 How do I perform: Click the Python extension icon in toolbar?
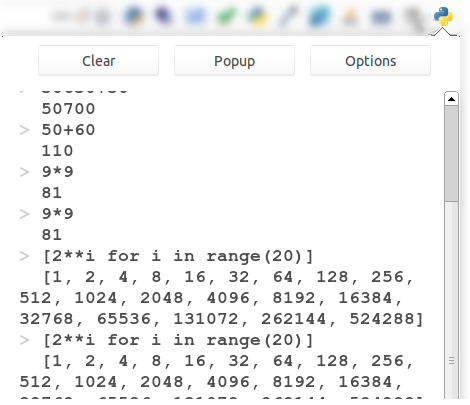443,16
